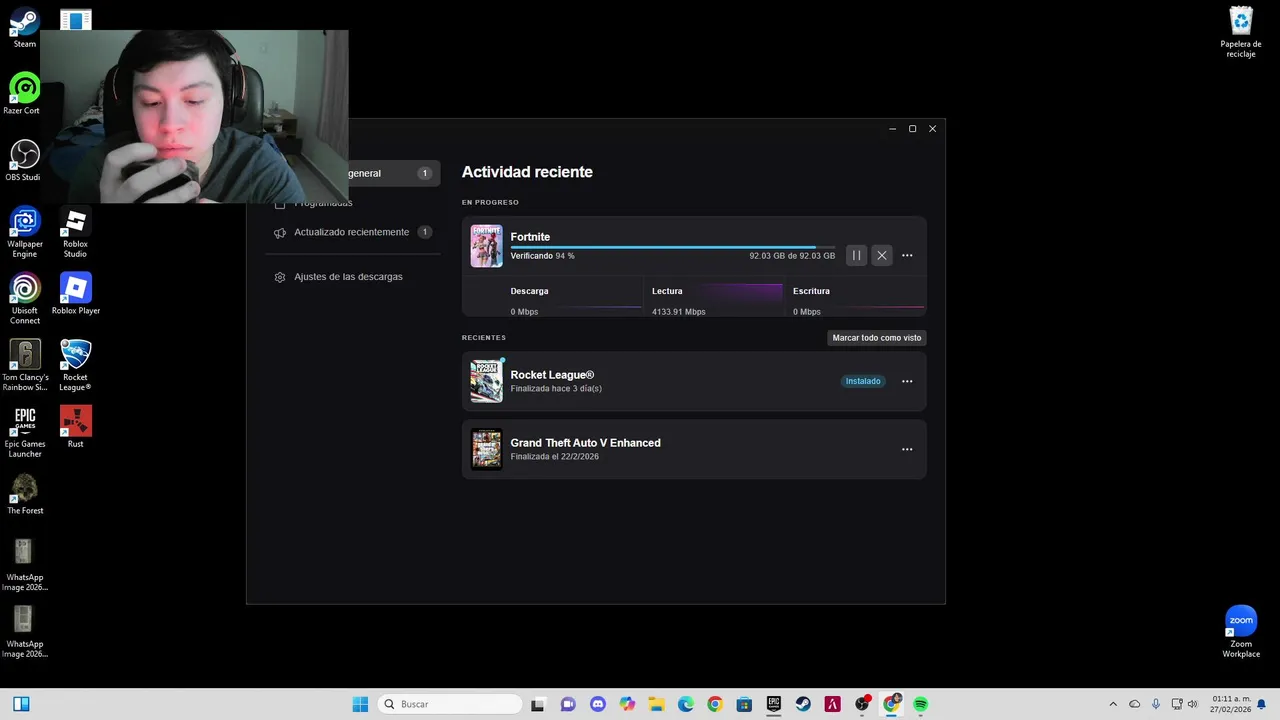Click 'Finalizada hace 3 día(s)' text
Image resolution: width=1280 pixels, height=720 pixels.
pyautogui.click(x=556, y=388)
